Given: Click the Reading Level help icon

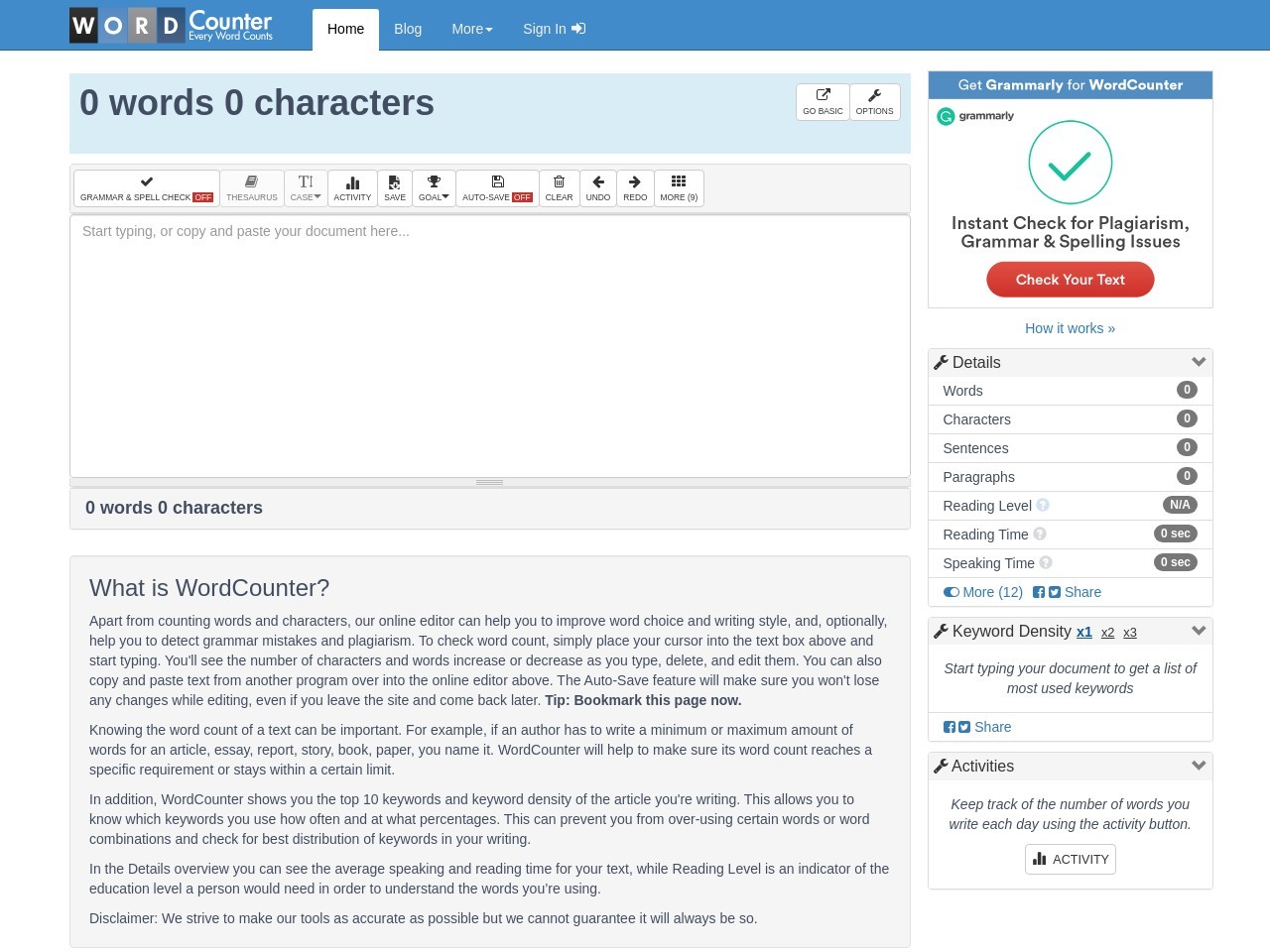Looking at the screenshot, I should pyautogui.click(x=1043, y=505).
